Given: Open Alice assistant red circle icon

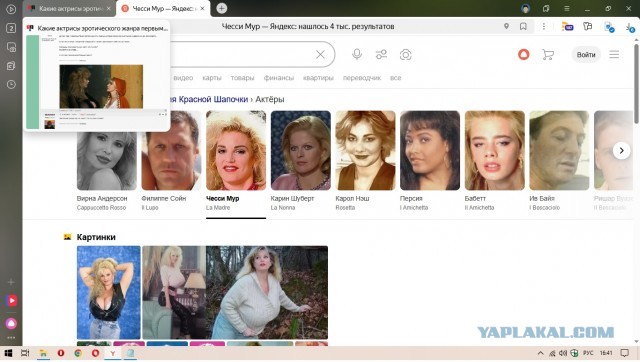Looking at the screenshot, I should (524, 54).
